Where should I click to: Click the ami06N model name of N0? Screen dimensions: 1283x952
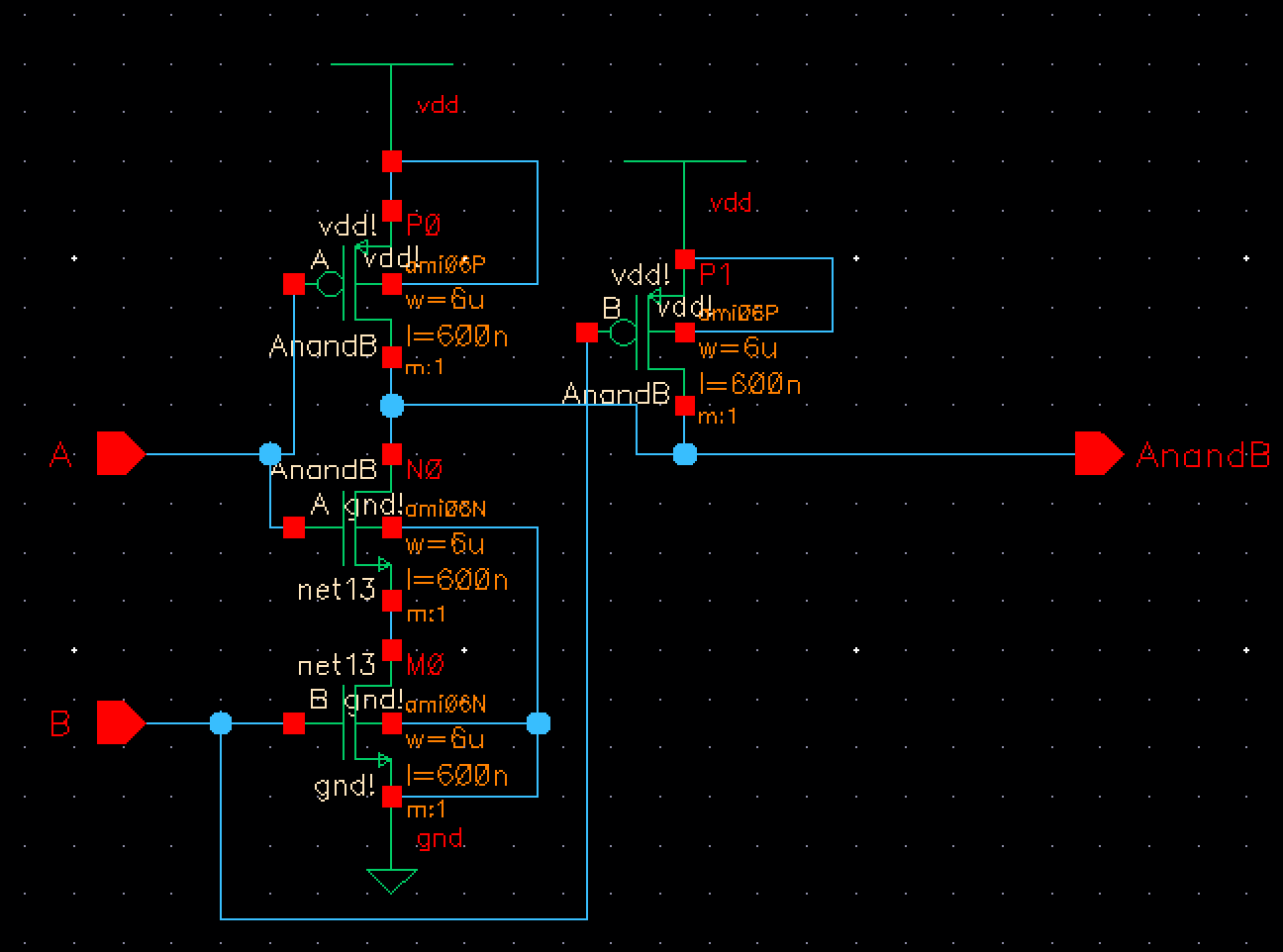tap(445, 509)
